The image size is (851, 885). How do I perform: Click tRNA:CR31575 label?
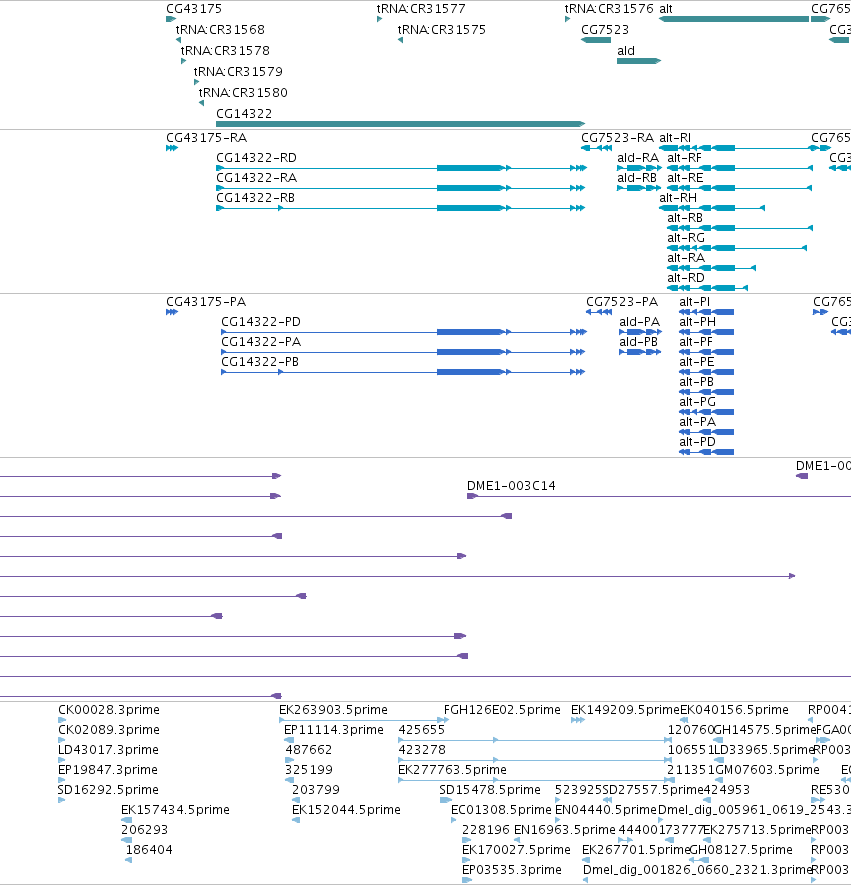click(442, 29)
